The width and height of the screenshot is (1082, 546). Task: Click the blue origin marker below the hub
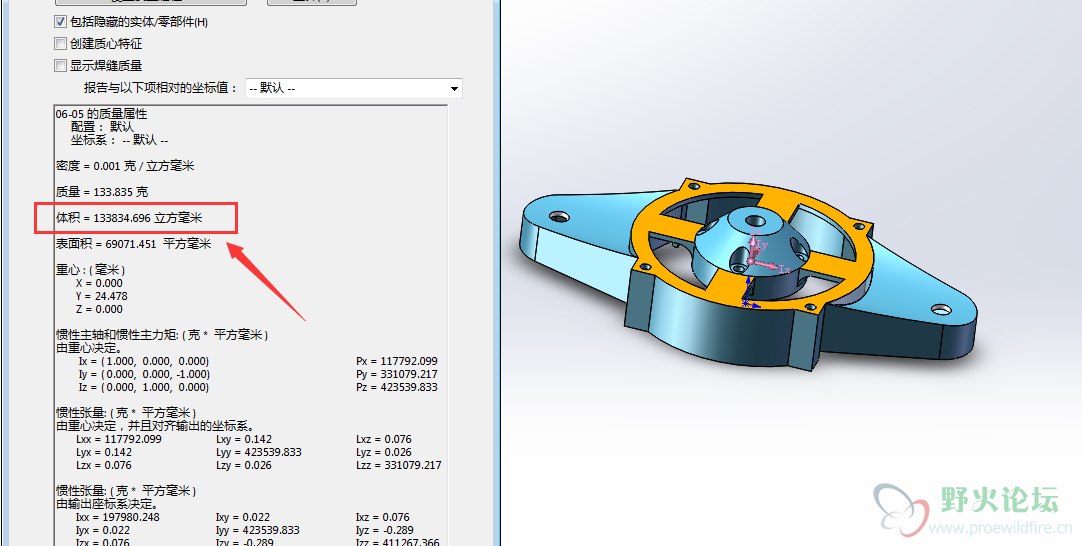749,293
